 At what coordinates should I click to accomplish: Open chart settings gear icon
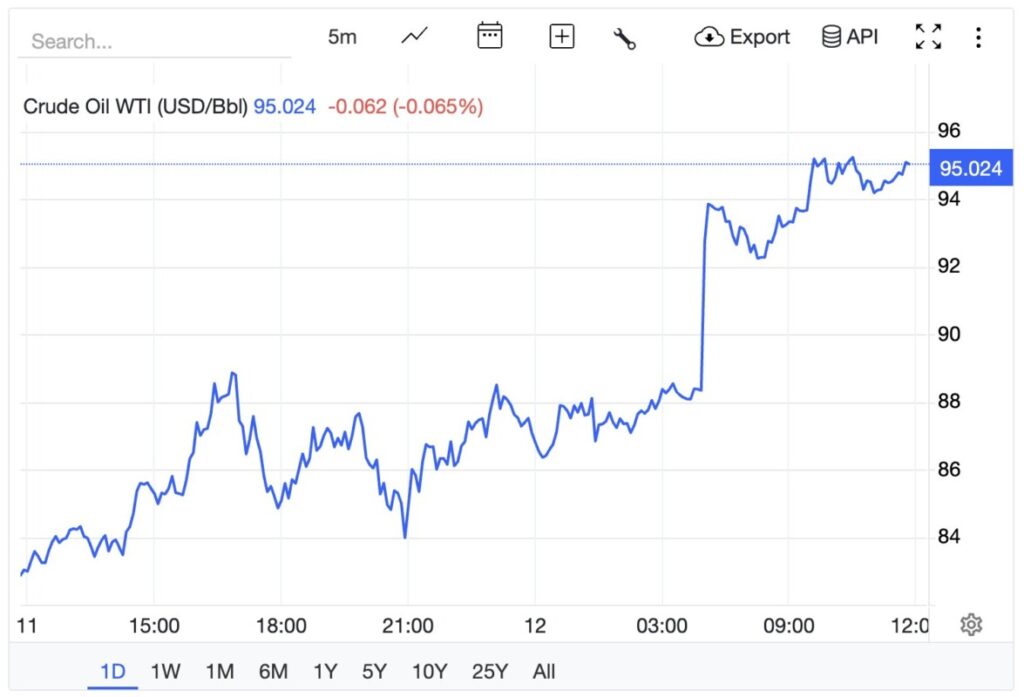(x=970, y=625)
